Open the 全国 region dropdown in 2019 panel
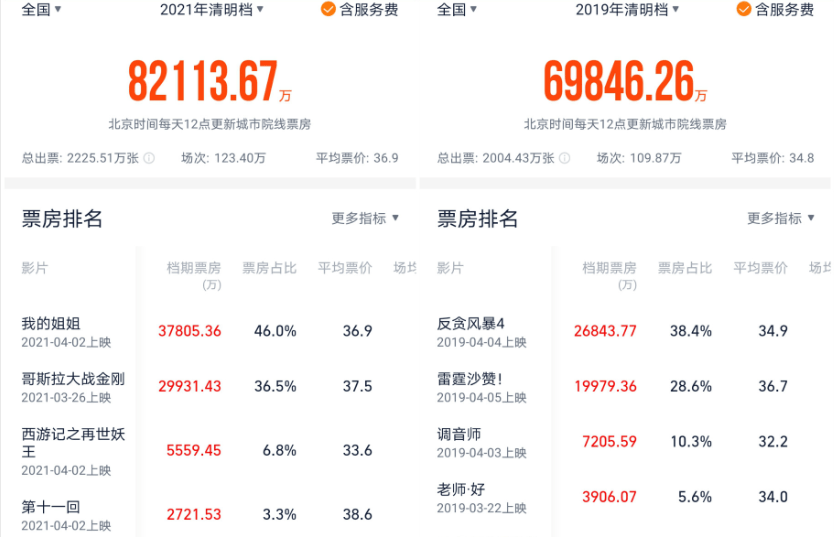This screenshot has height=537, width=834. click(456, 9)
